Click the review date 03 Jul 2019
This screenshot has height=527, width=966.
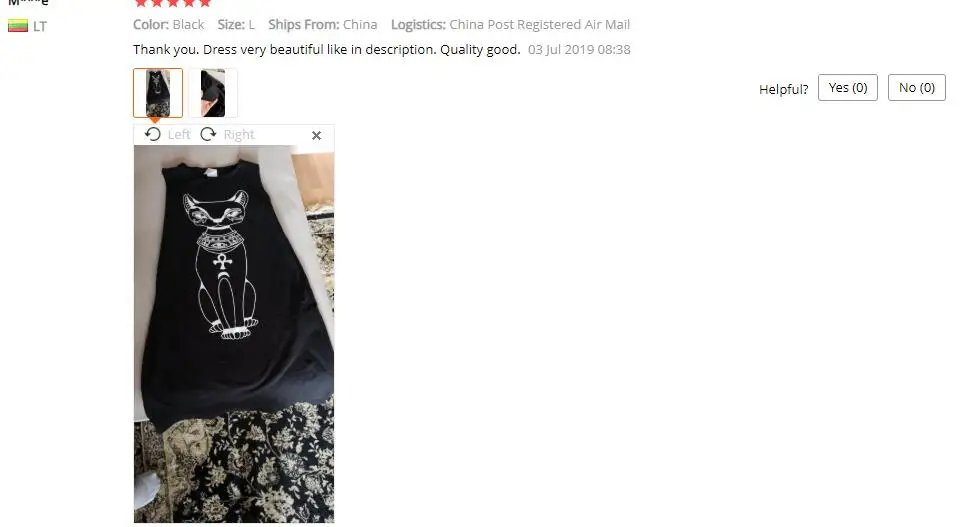click(579, 49)
